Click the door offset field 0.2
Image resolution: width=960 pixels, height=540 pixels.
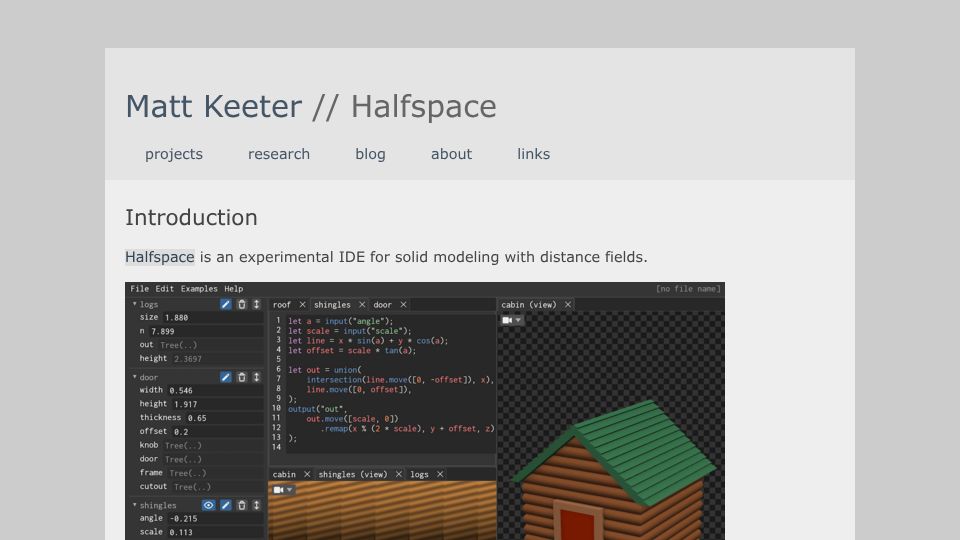tap(217, 432)
